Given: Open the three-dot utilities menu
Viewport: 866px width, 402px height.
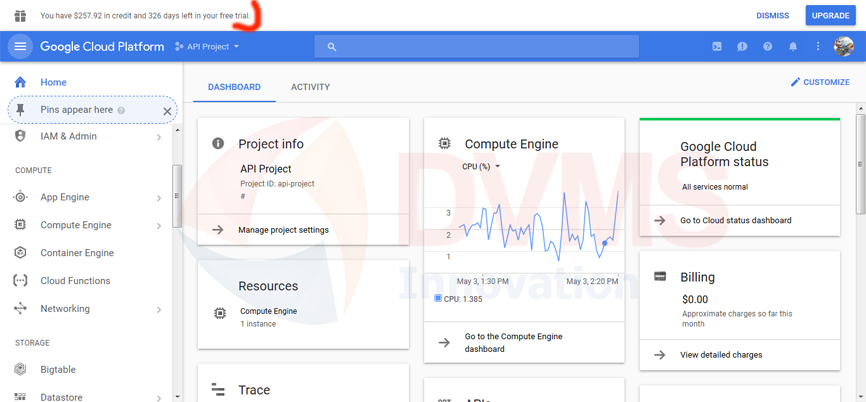Looking at the screenshot, I should click(x=819, y=47).
